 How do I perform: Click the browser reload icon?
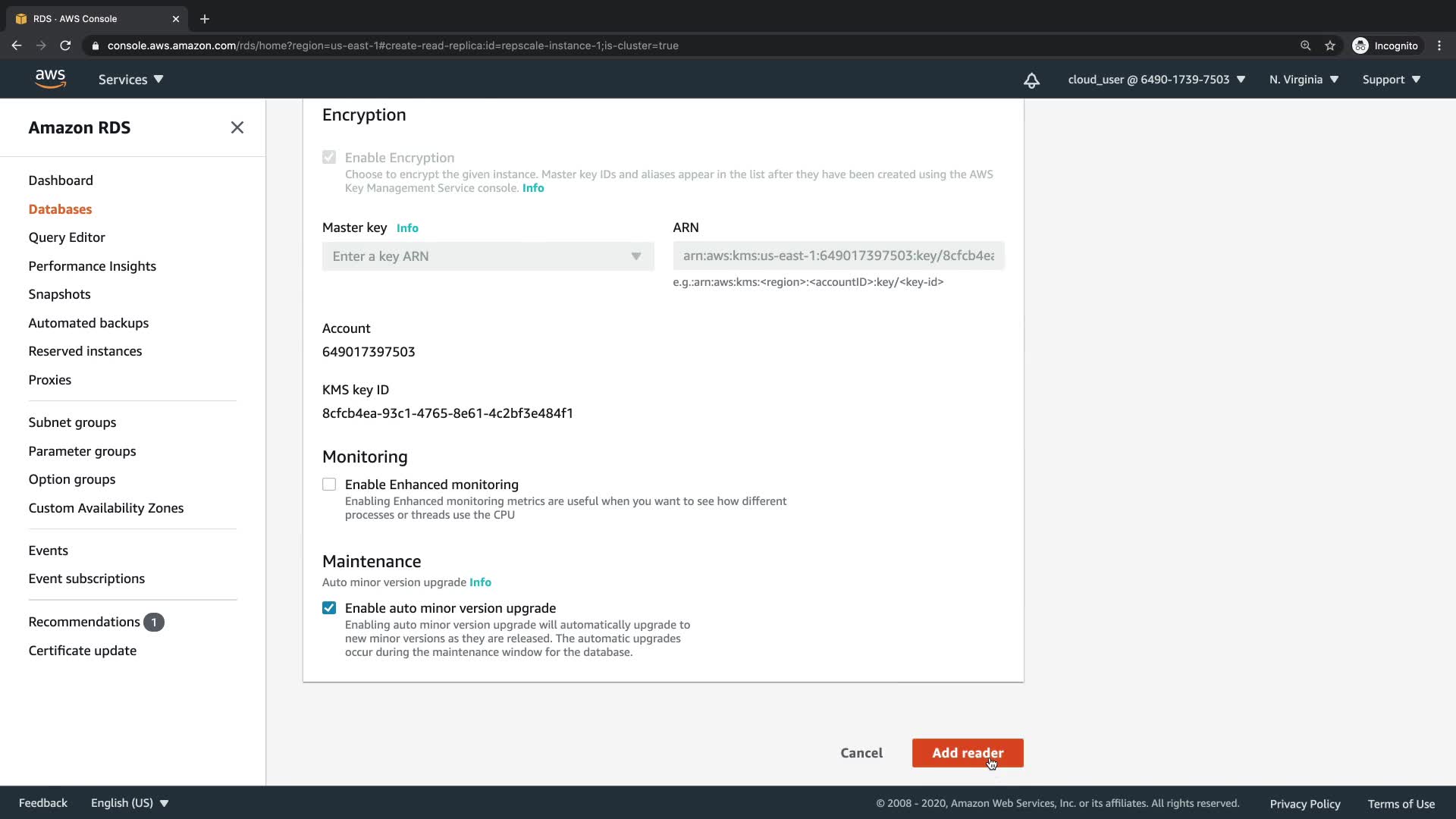pyautogui.click(x=65, y=45)
